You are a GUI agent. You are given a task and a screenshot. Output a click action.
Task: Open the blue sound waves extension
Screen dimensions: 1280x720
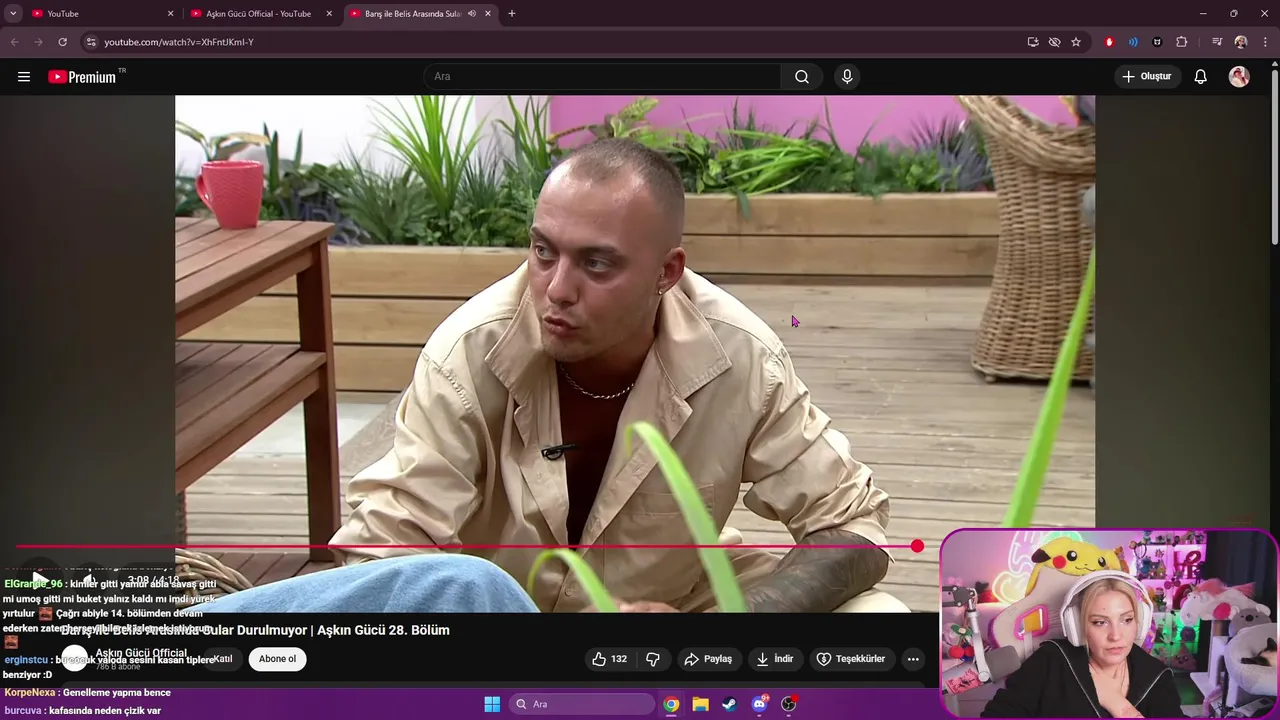coord(1133,42)
